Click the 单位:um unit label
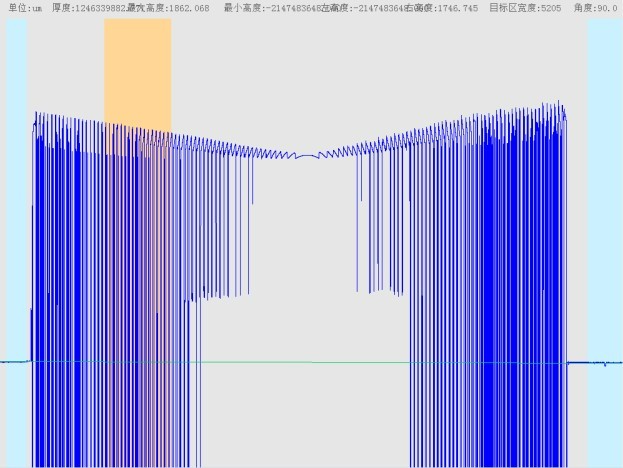The height and width of the screenshot is (468, 623). (25, 8)
